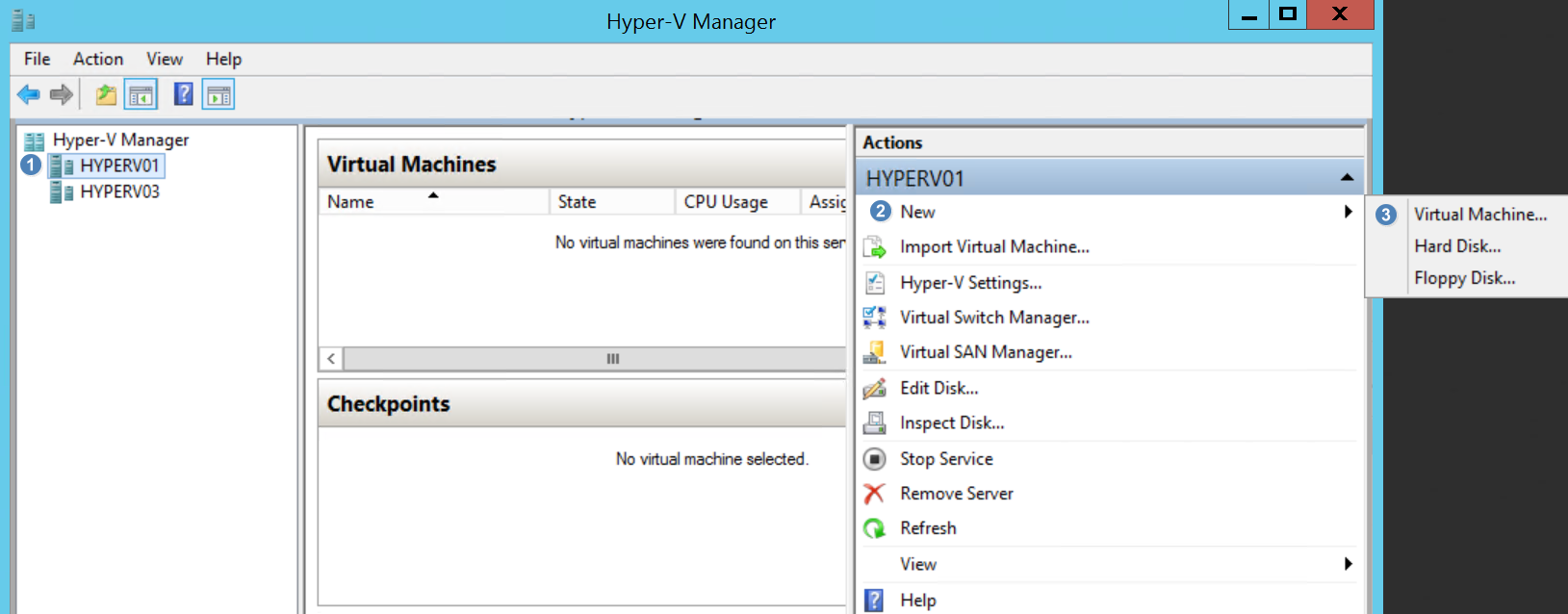Maximize the Hyper-V Manager window
The height and width of the screenshot is (614, 1568).
pos(1288,14)
